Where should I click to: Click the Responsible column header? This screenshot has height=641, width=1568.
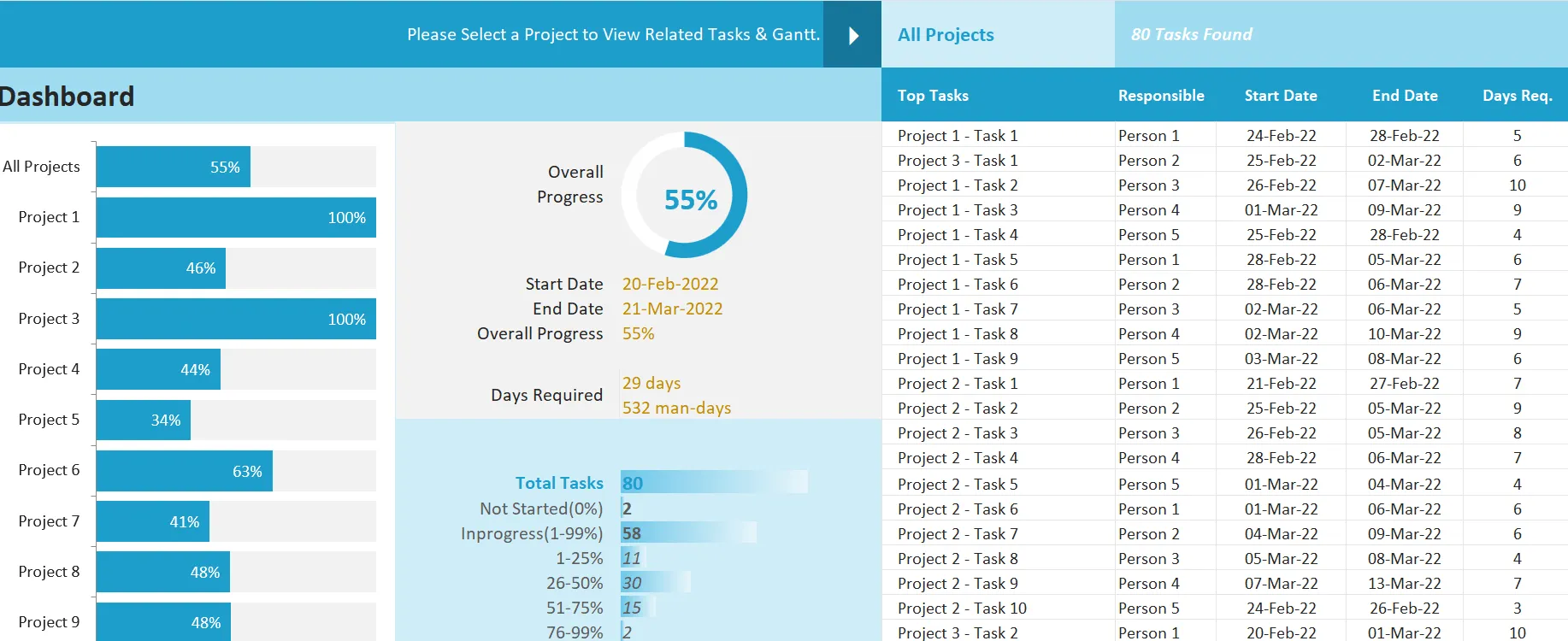coord(1161,96)
